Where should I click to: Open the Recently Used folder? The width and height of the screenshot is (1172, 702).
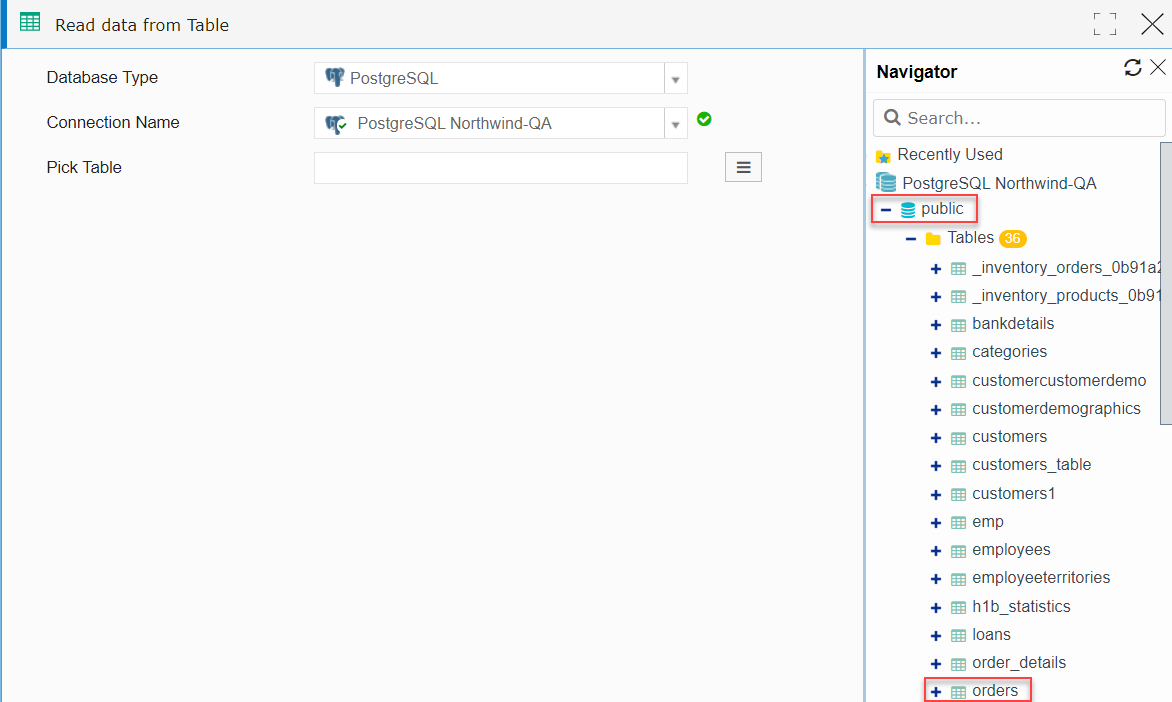coord(950,155)
